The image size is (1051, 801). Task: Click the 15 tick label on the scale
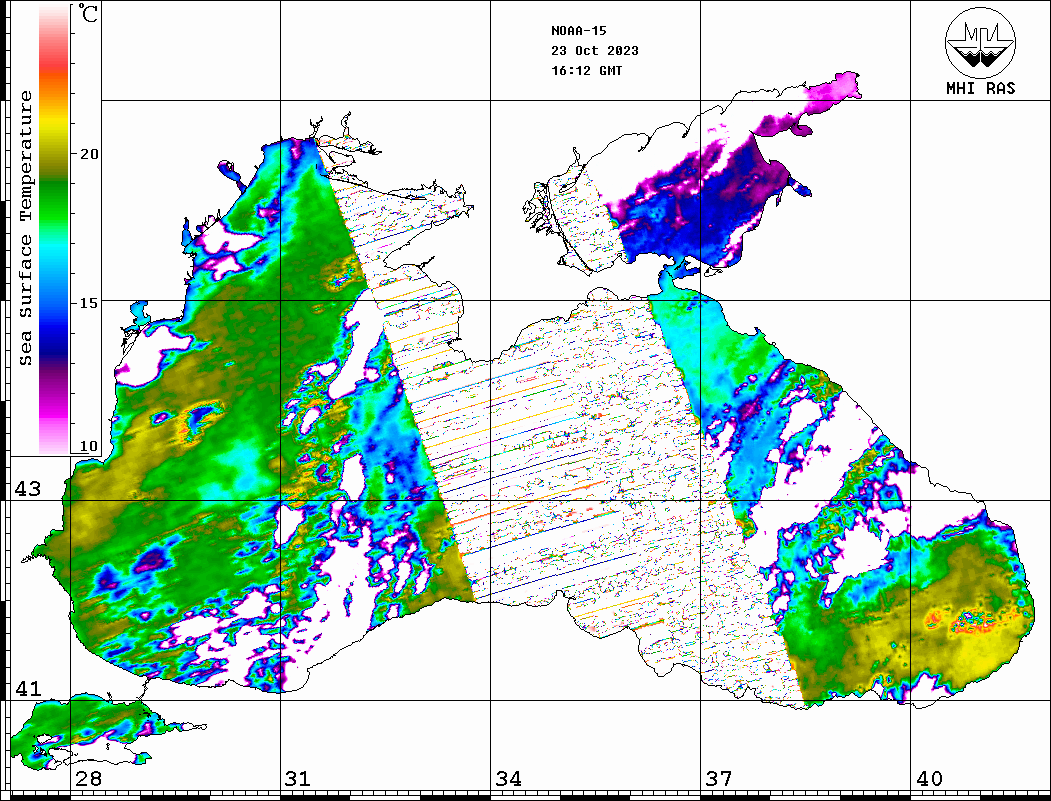coord(88,303)
